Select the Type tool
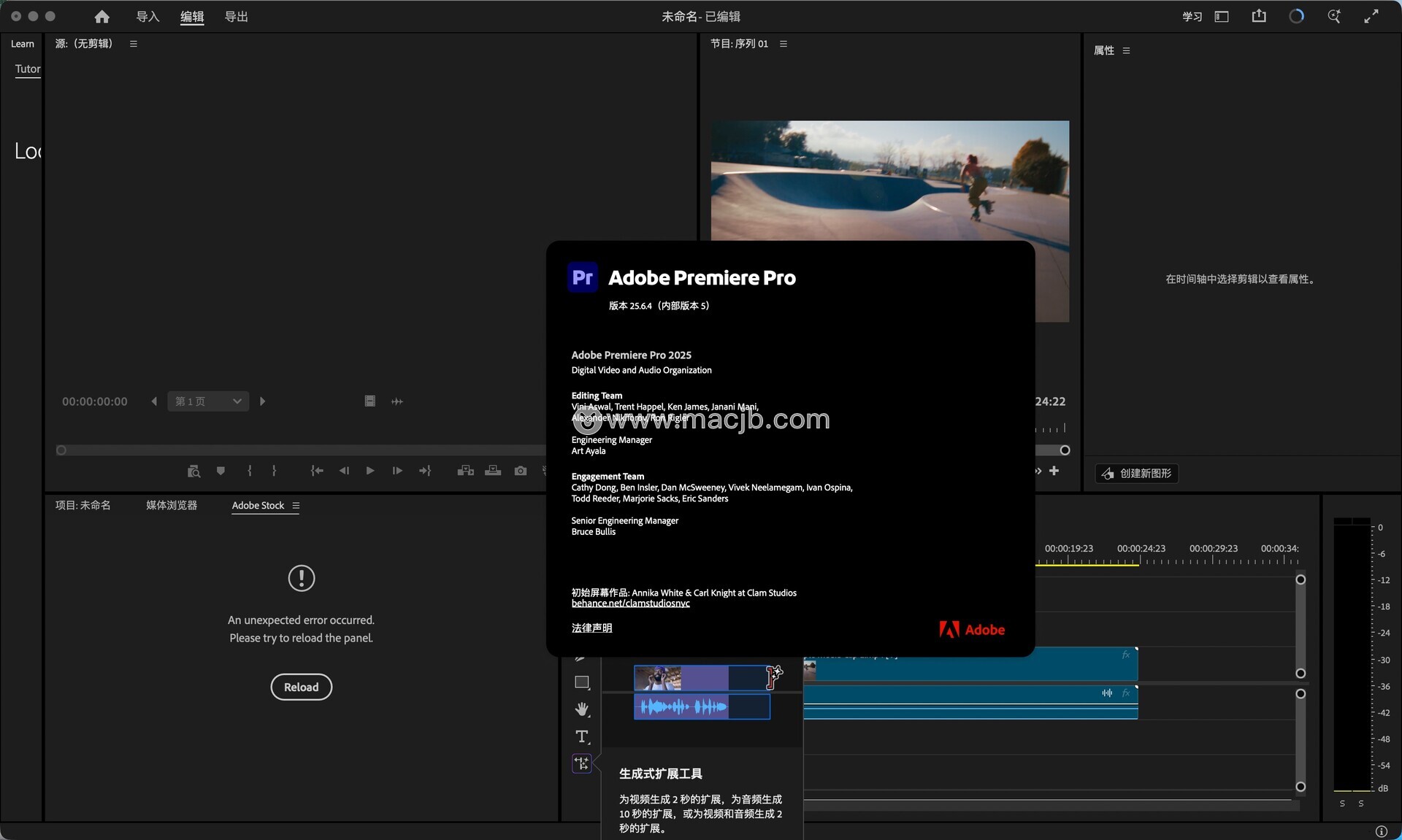Image resolution: width=1402 pixels, height=840 pixels. point(581,736)
